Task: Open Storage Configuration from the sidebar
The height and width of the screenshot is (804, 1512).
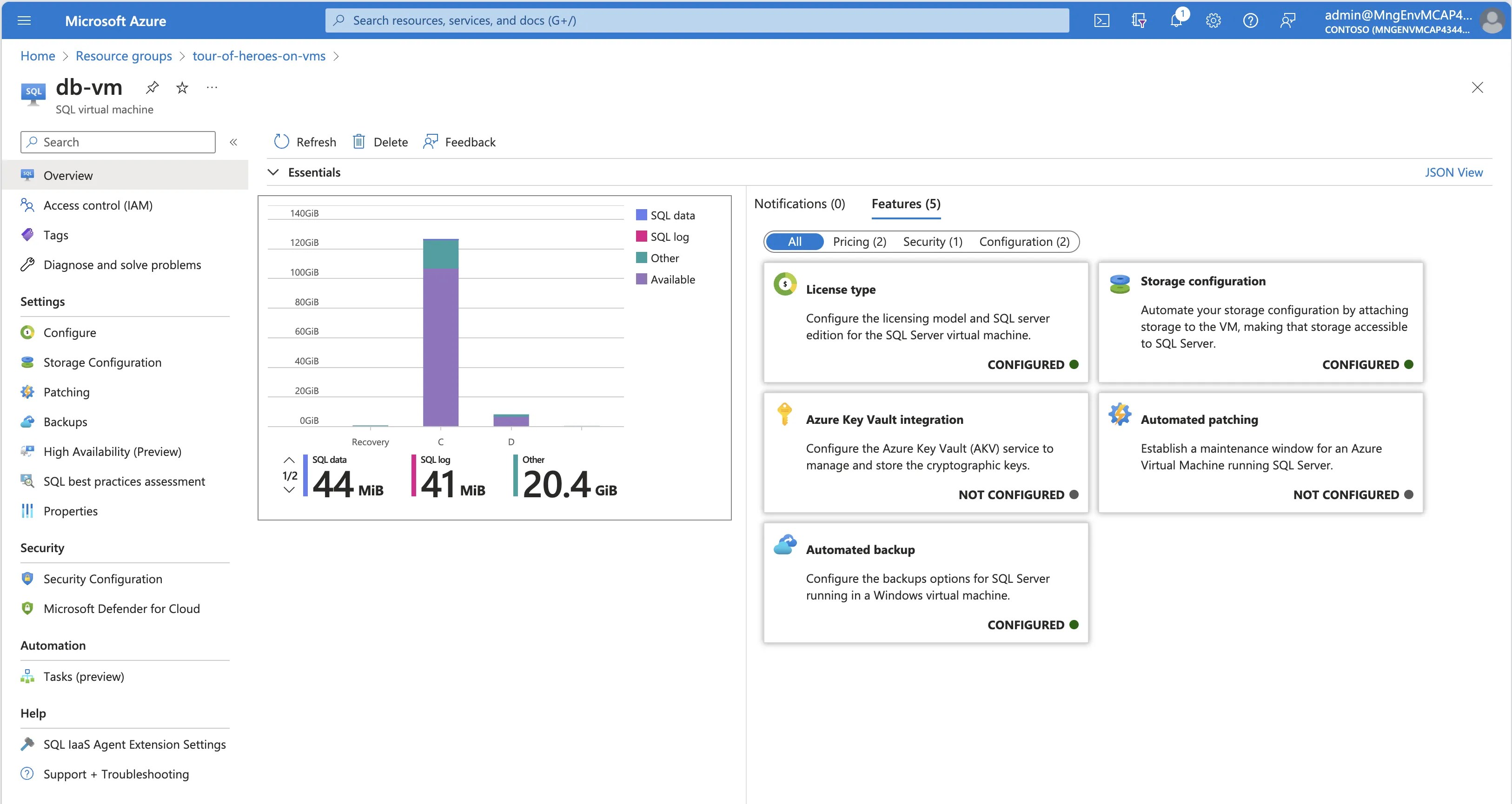Action: pos(102,362)
